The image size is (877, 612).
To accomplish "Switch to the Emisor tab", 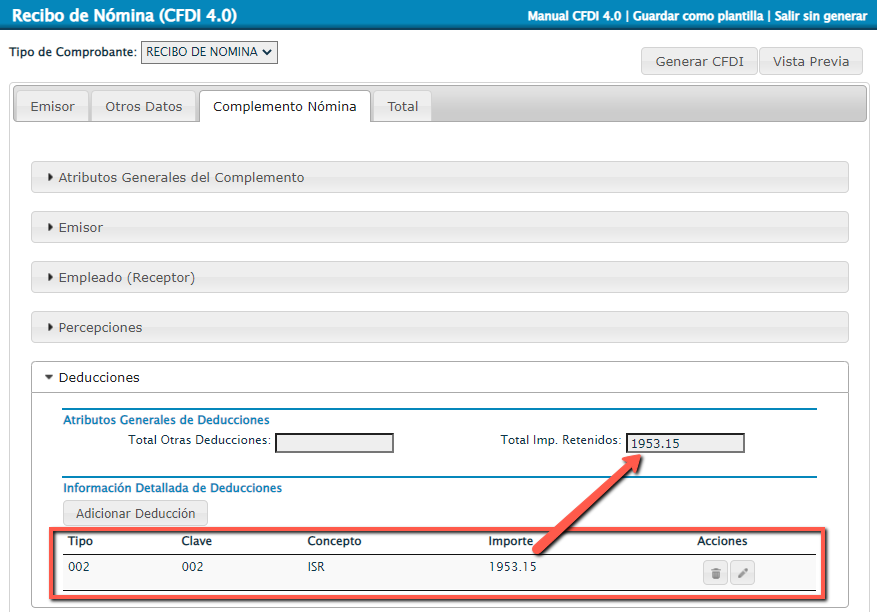I will [52, 106].
